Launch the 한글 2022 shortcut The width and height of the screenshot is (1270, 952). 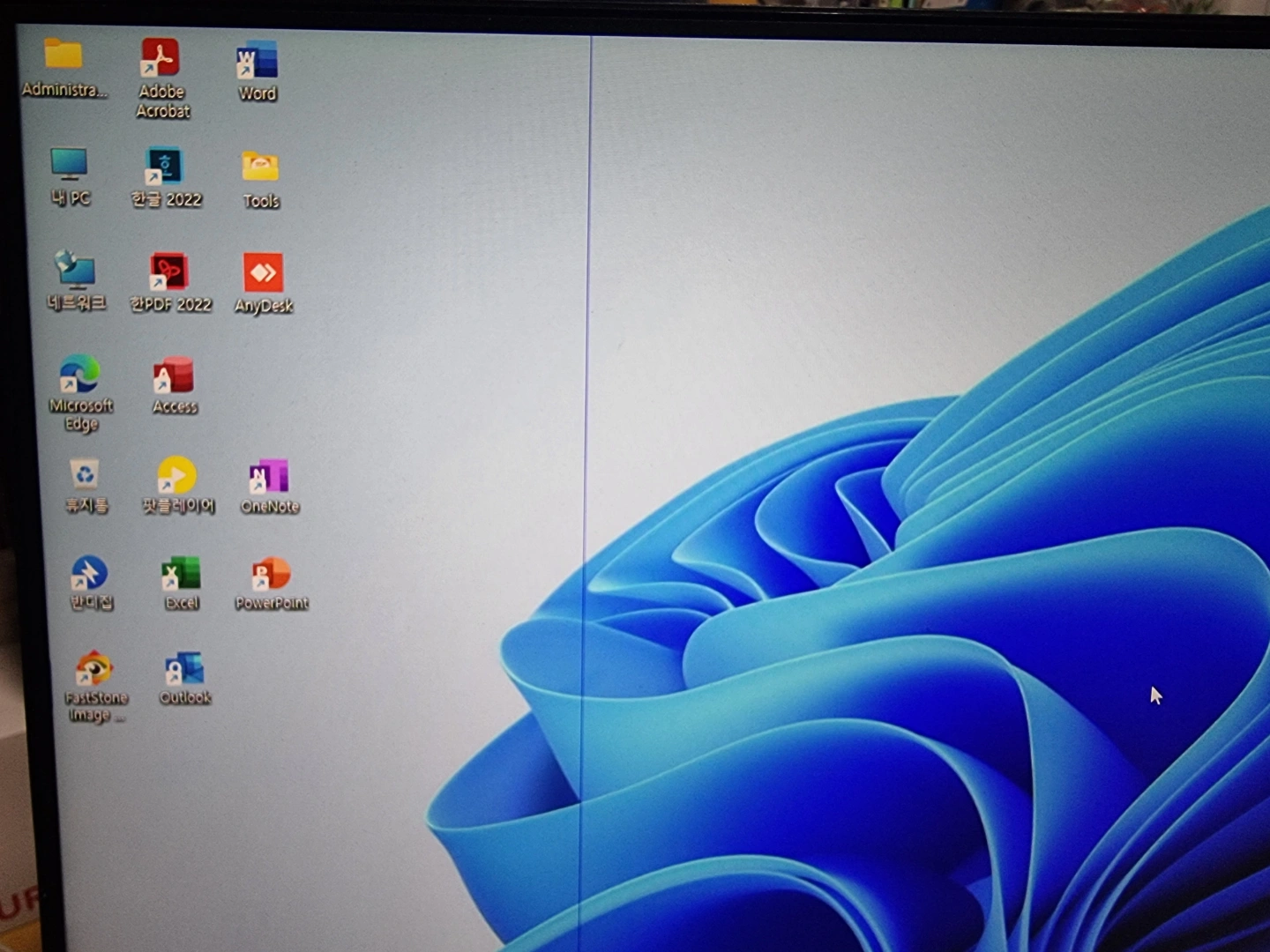tap(164, 167)
